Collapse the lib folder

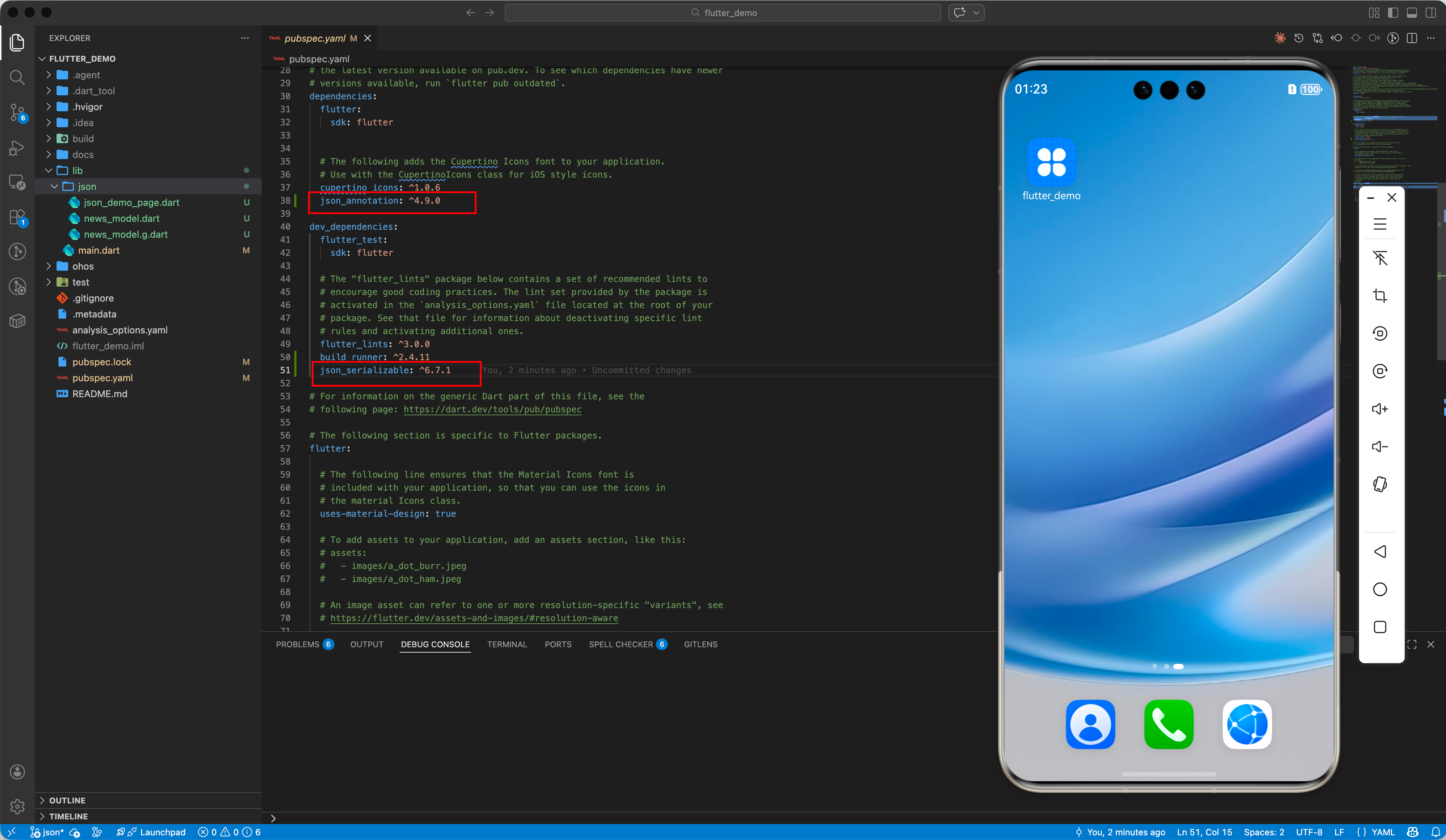pyautogui.click(x=77, y=170)
